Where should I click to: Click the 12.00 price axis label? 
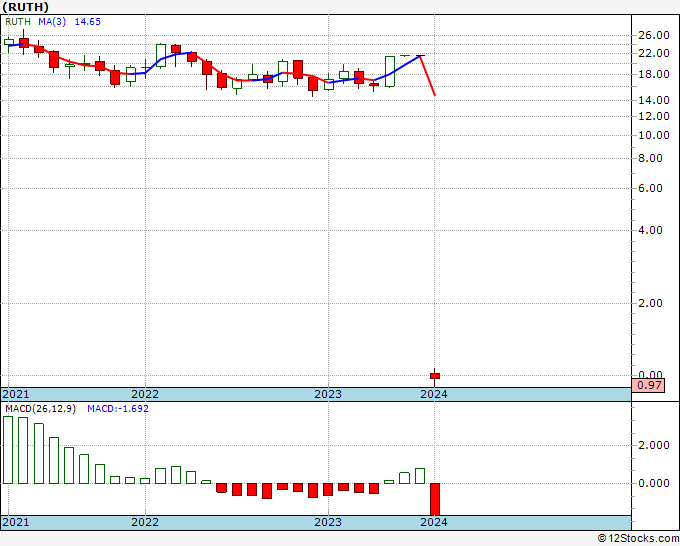[654, 116]
